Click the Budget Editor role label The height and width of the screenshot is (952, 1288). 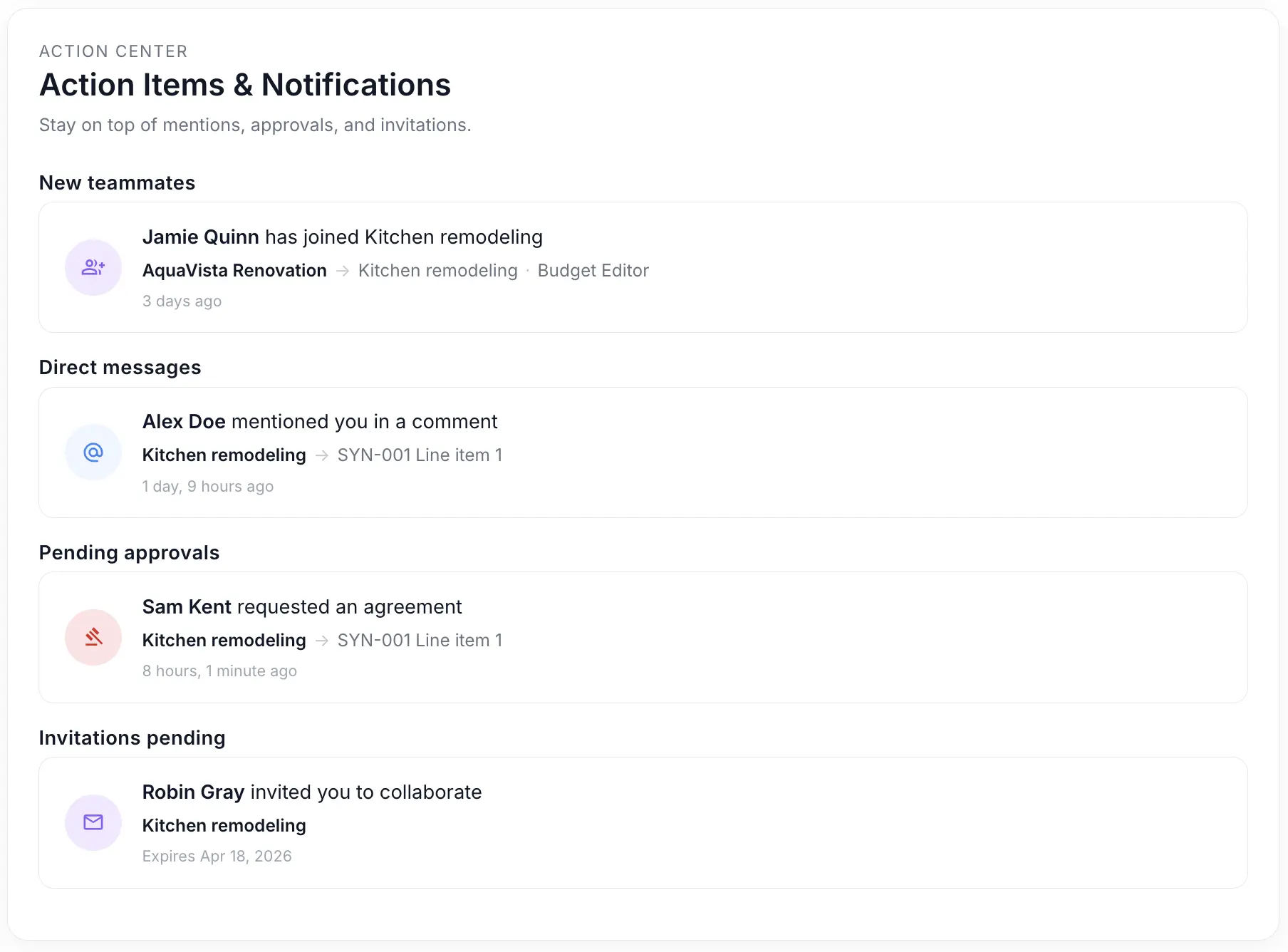(593, 271)
